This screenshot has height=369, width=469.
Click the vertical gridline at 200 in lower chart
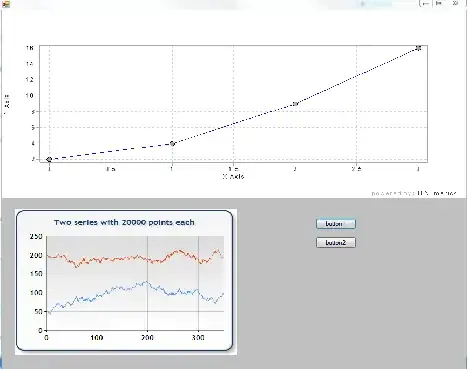point(148,283)
